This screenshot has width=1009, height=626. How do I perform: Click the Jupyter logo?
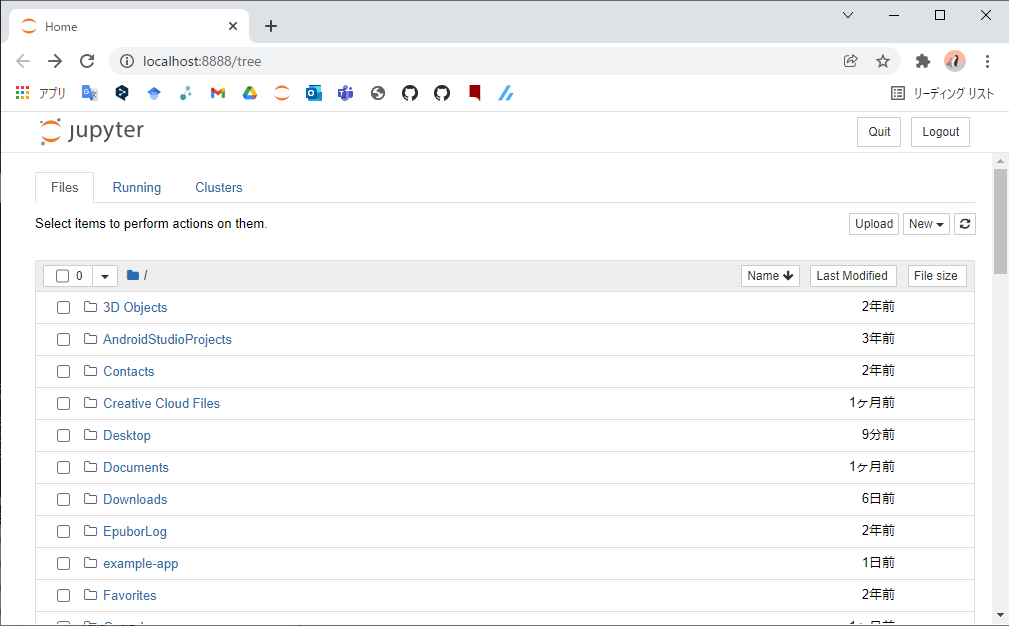91,131
